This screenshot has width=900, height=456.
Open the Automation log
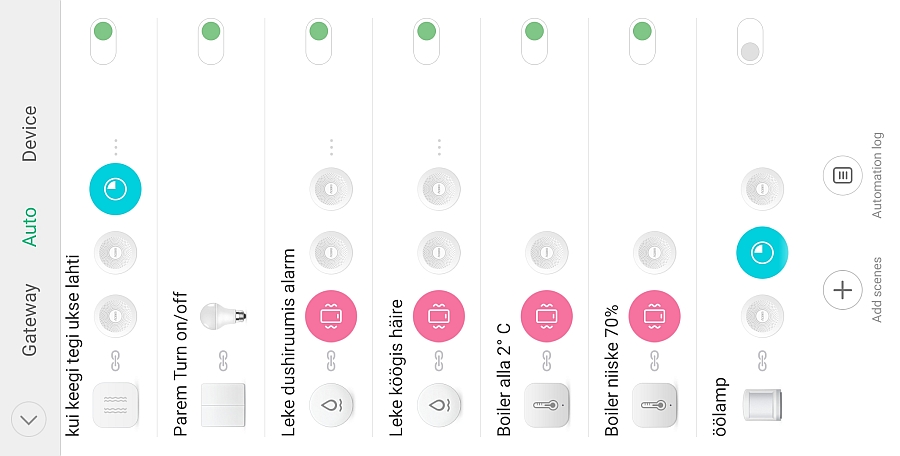pos(843,175)
